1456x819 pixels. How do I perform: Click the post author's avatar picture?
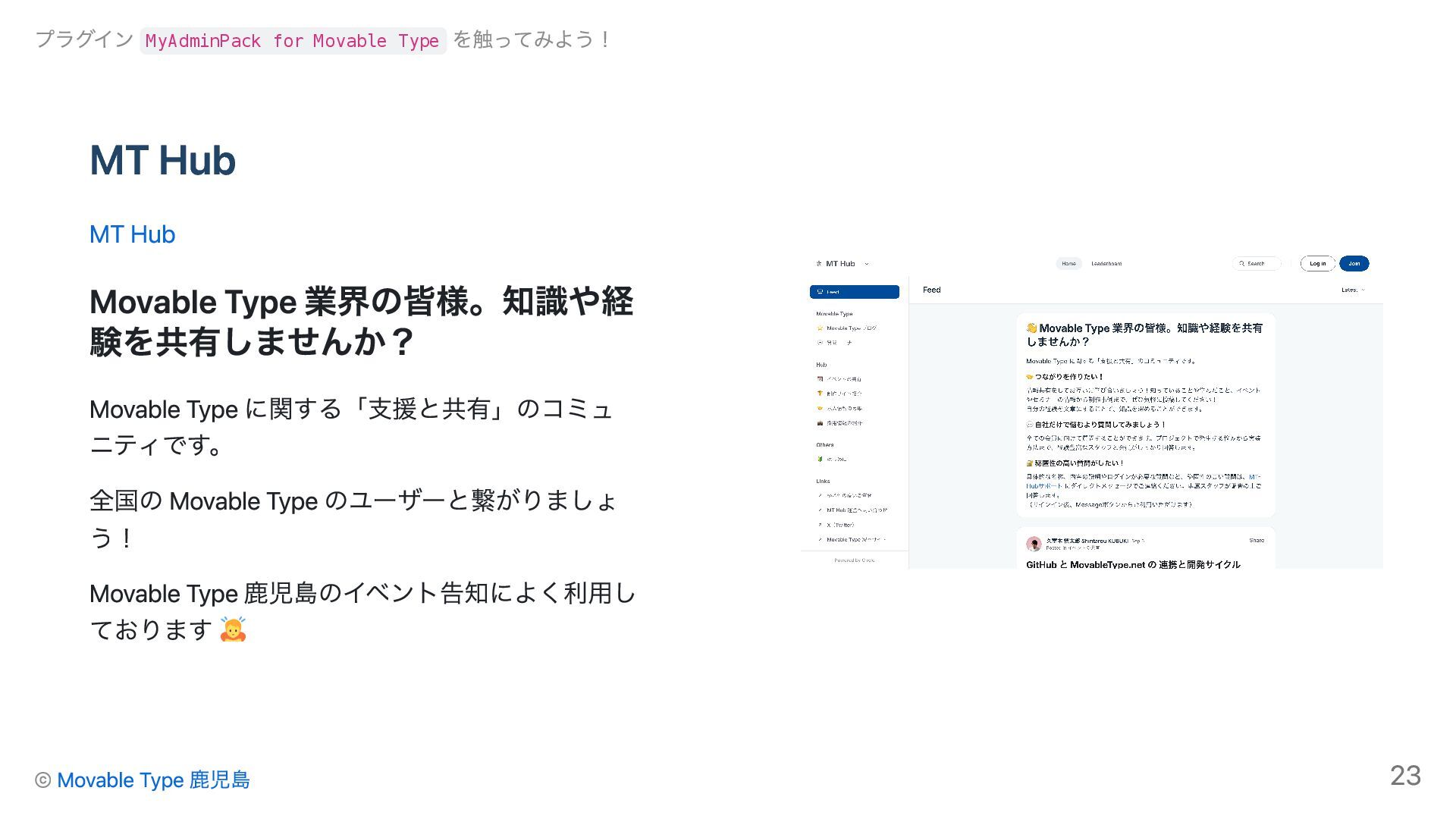[x=1033, y=544]
